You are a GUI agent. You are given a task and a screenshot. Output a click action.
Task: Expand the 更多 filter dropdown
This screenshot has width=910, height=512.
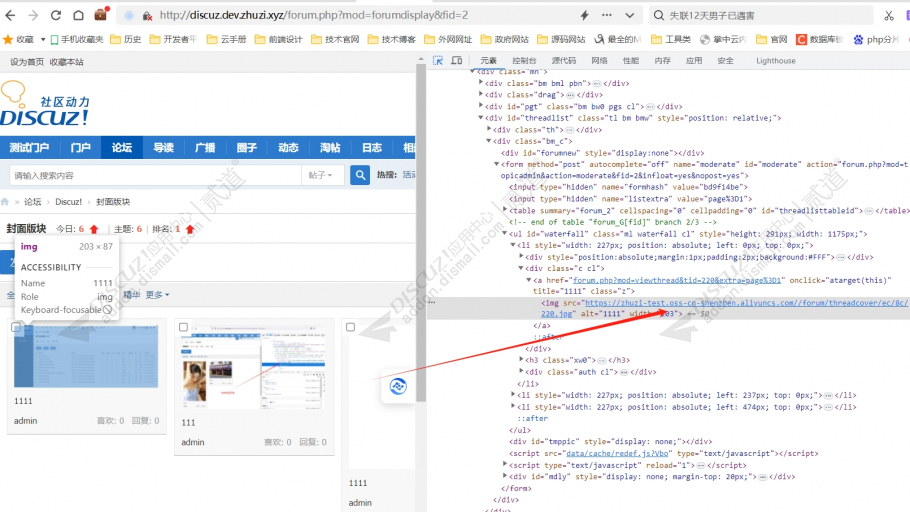point(157,295)
